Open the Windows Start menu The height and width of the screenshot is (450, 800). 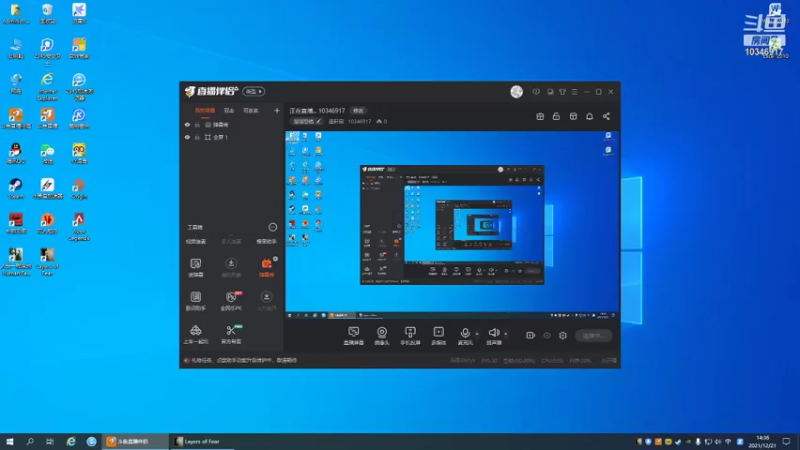tap(10, 441)
